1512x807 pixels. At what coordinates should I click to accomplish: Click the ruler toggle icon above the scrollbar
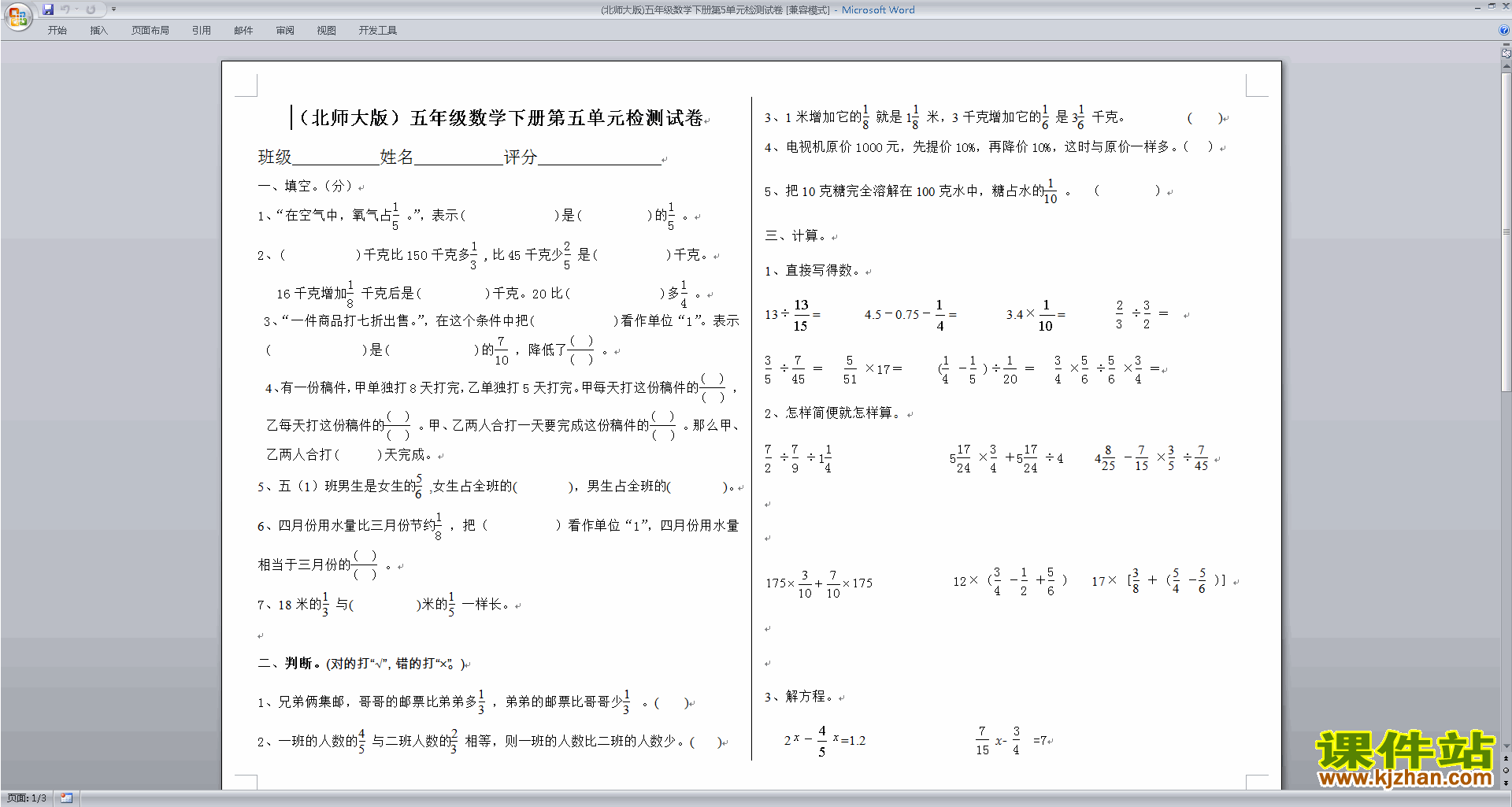click(x=1506, y=54)
